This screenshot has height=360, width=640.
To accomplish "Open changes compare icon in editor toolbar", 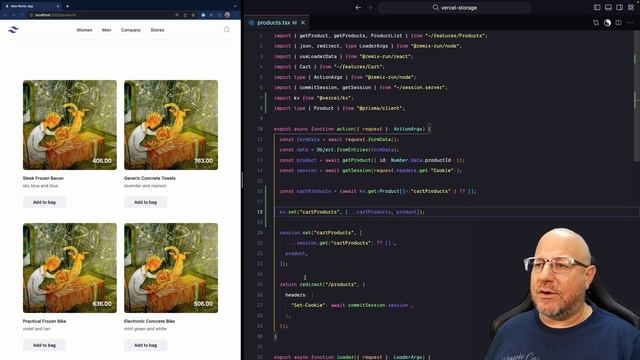I will (596, 23).
